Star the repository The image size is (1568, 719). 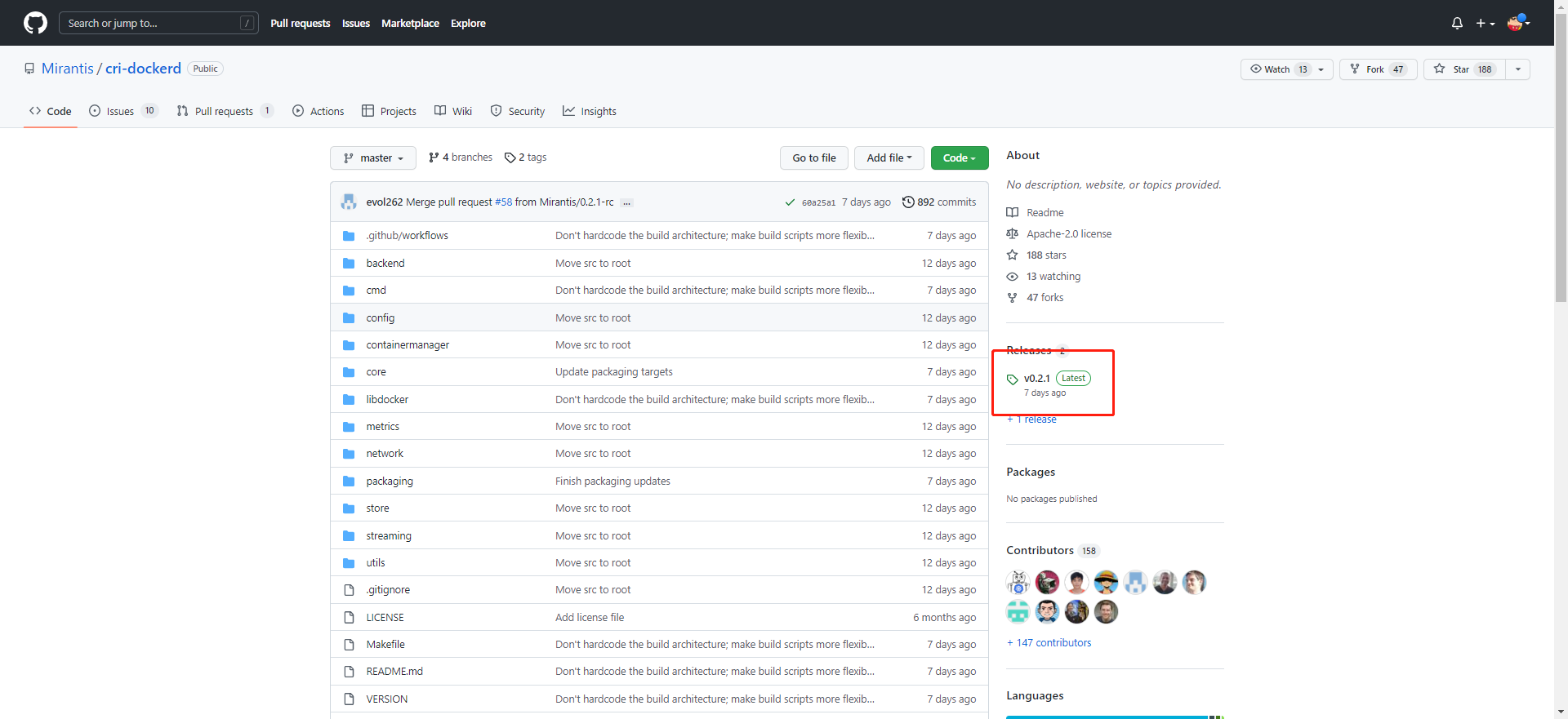(x=1465, y=69)
